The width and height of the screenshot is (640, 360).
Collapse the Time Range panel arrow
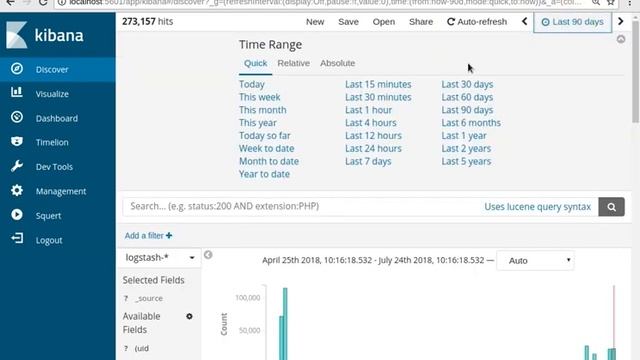point(621,39)
